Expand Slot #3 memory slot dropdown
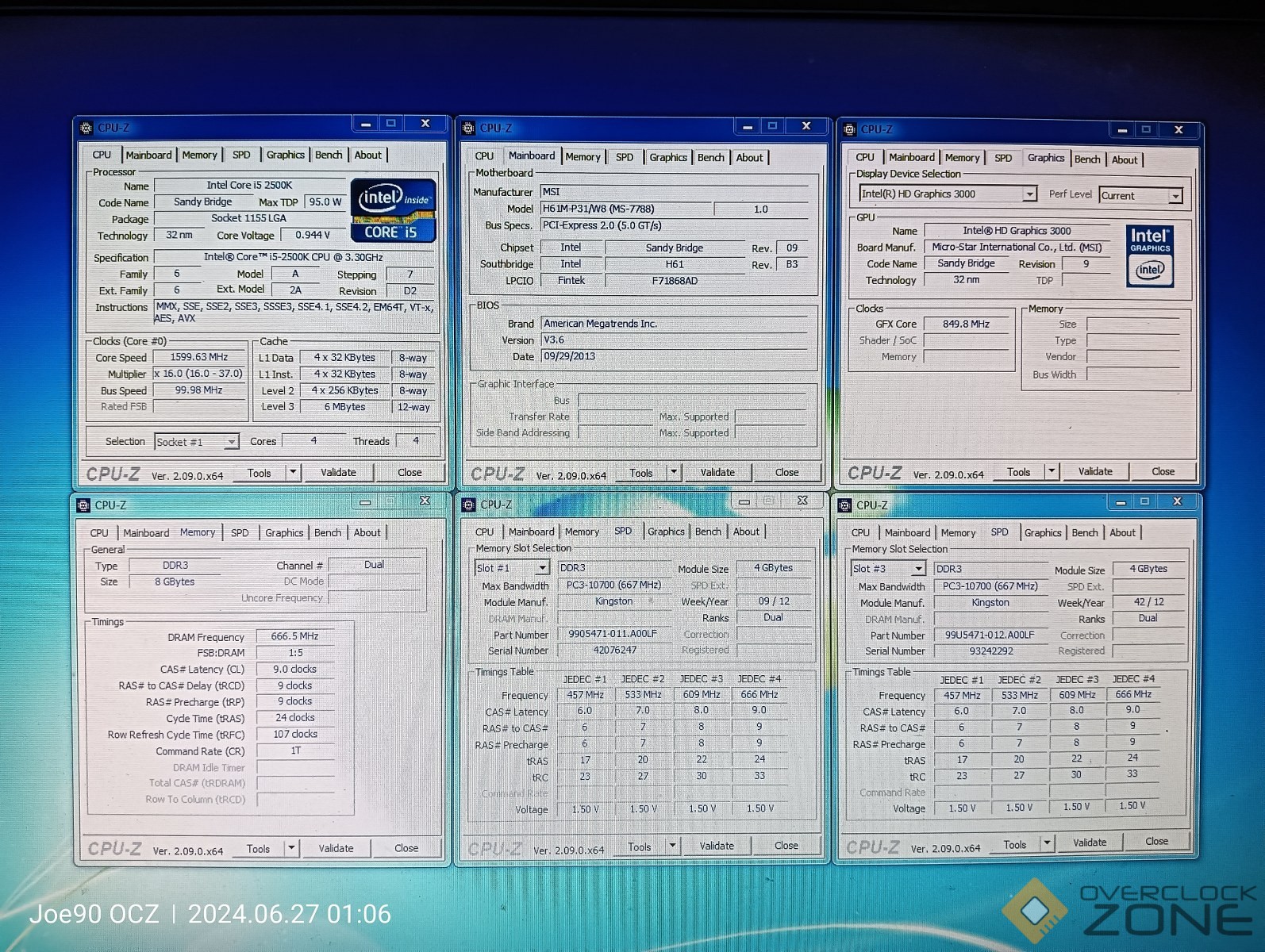The width and height of the screenshot is (1265, 952). [918, 569]
